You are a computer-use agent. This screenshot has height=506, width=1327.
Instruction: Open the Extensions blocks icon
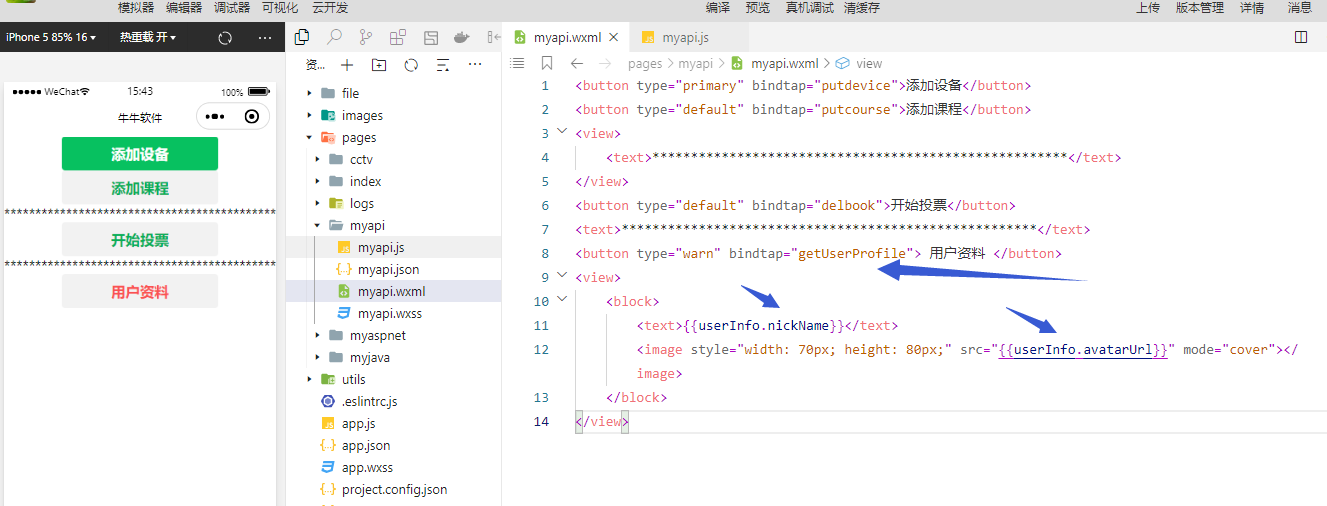pyautogui.click(x=398, y=38)
